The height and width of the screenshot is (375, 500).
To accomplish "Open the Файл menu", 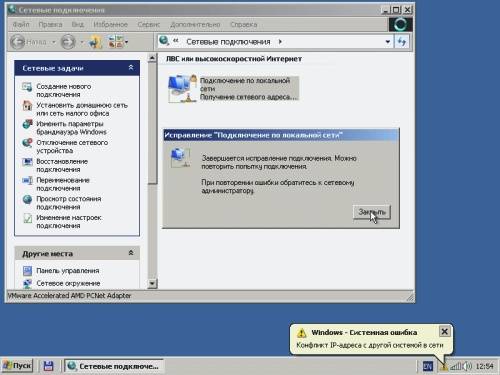I will 21,24.
